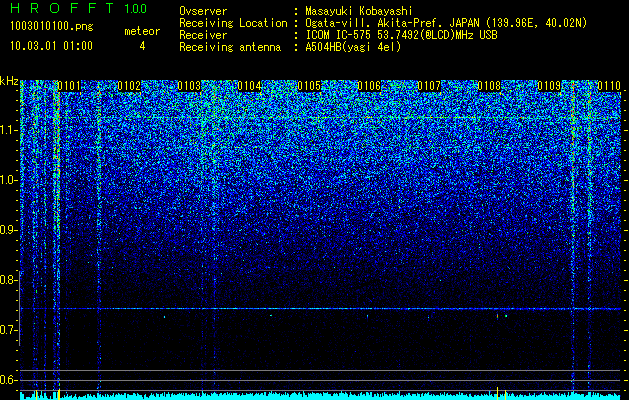This screenshot has height=400, width=629.
Task: Click the orange echo mark just after 0108
Action: pyautogui.click(x=497, y=316)
